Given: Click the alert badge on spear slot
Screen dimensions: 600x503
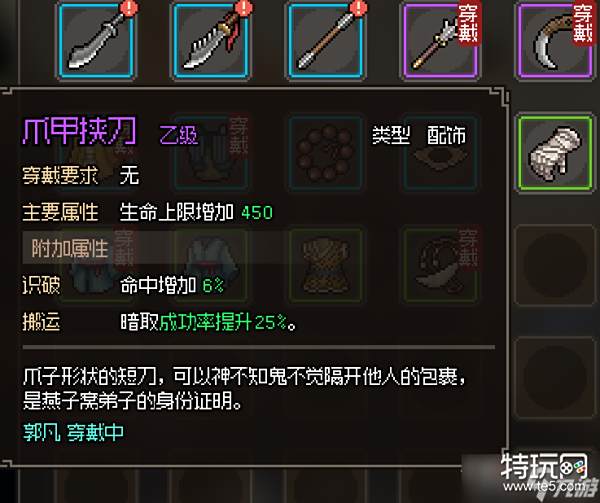Looking at the screenshot, I should pyautogui.click(x=359, y=8).
